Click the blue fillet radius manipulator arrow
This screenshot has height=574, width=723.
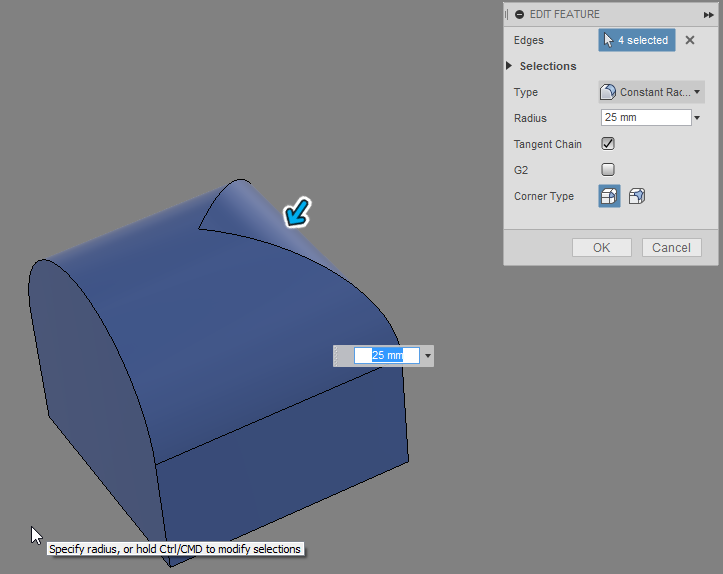[297, 213]
